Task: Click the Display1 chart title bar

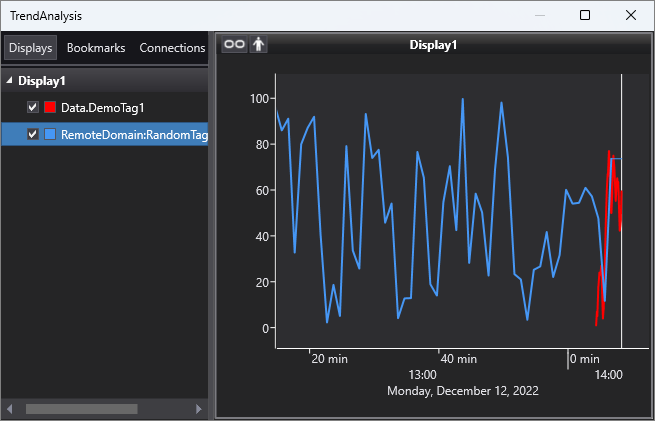Action: click(x=433, y=45)
